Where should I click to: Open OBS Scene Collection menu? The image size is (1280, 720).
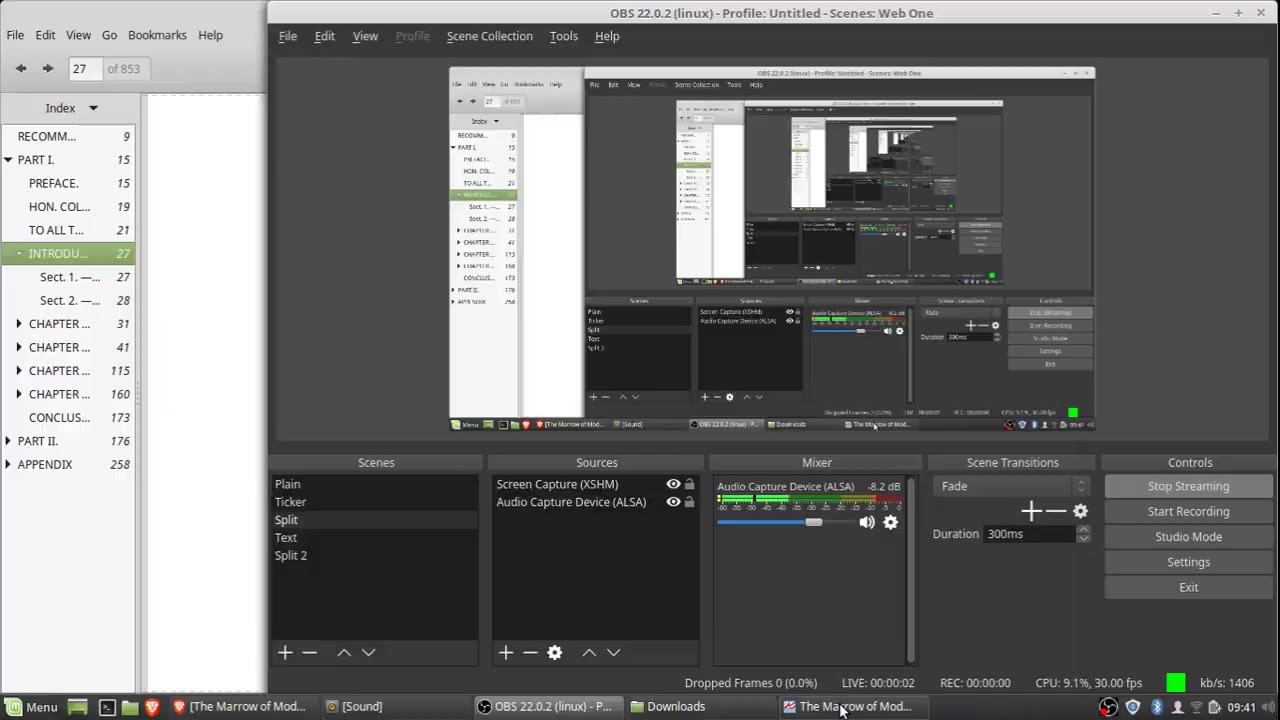click(489, 36)
